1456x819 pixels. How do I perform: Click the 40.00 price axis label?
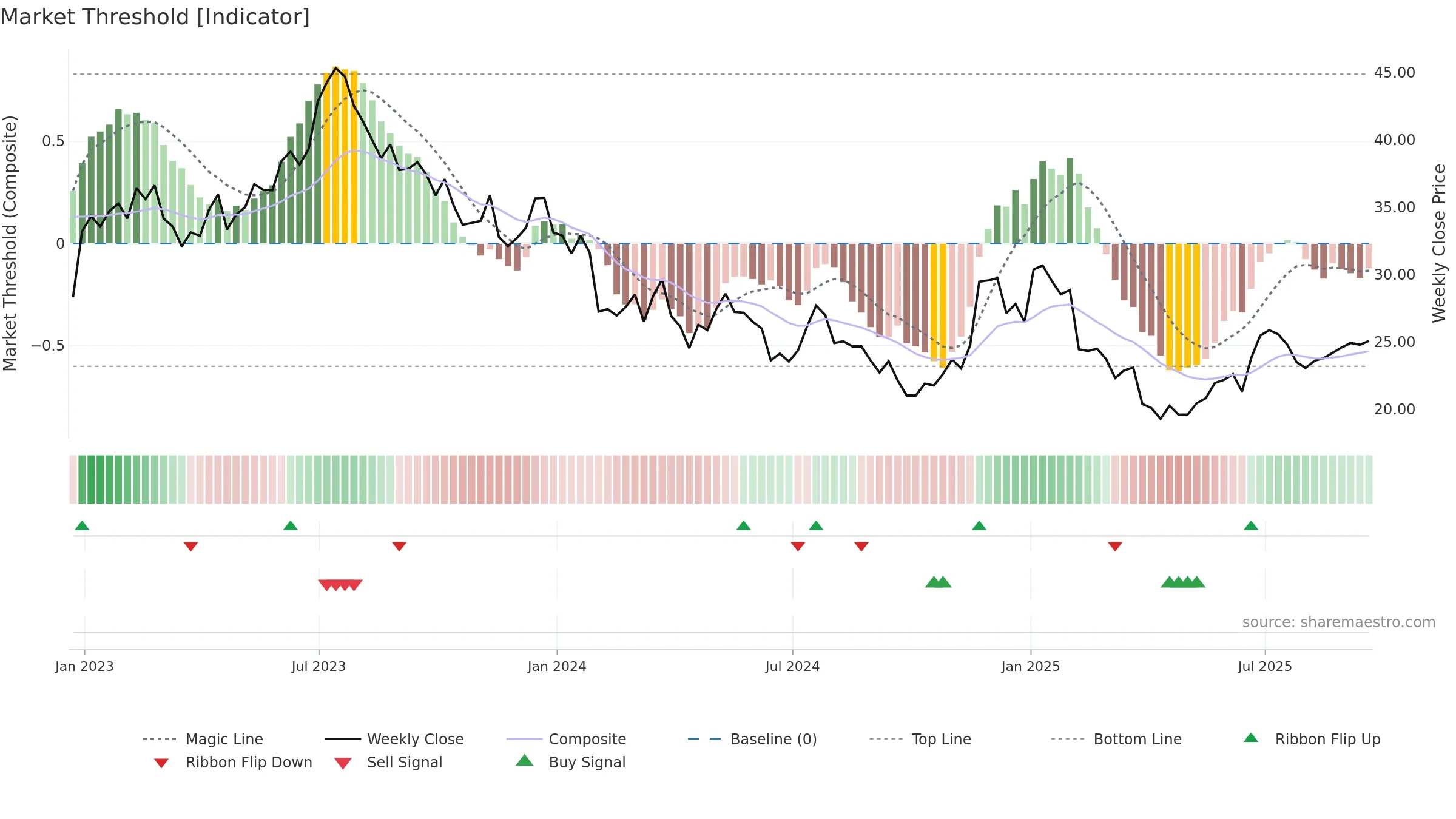[x=1395, y=140]
